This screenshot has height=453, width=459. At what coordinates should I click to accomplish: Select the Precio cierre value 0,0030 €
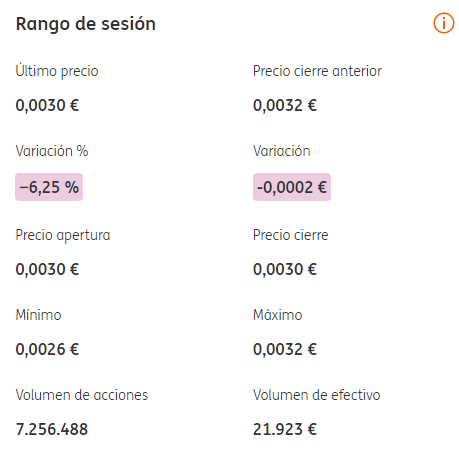285,269
